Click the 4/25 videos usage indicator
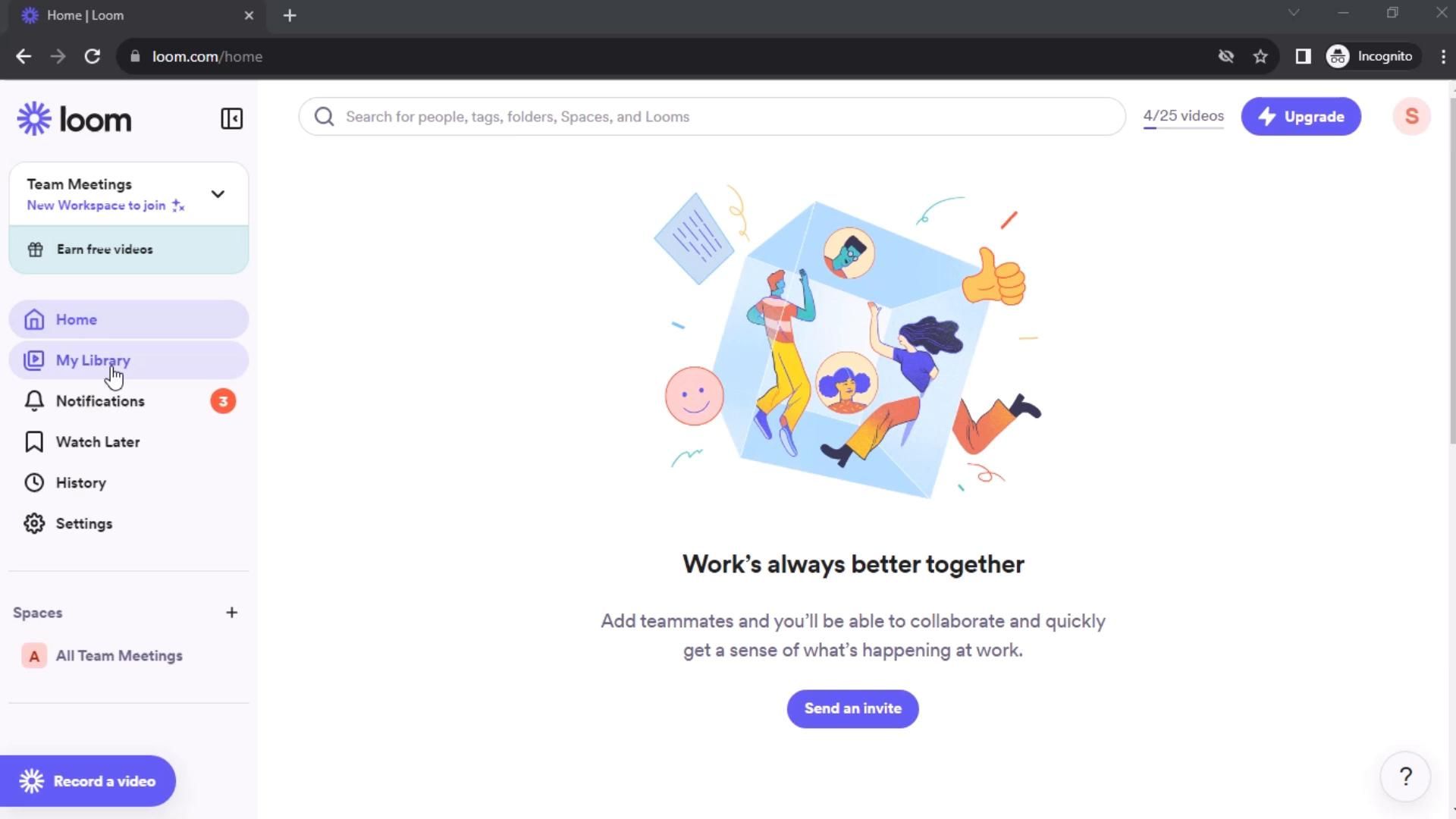 tap(1183, 117)
